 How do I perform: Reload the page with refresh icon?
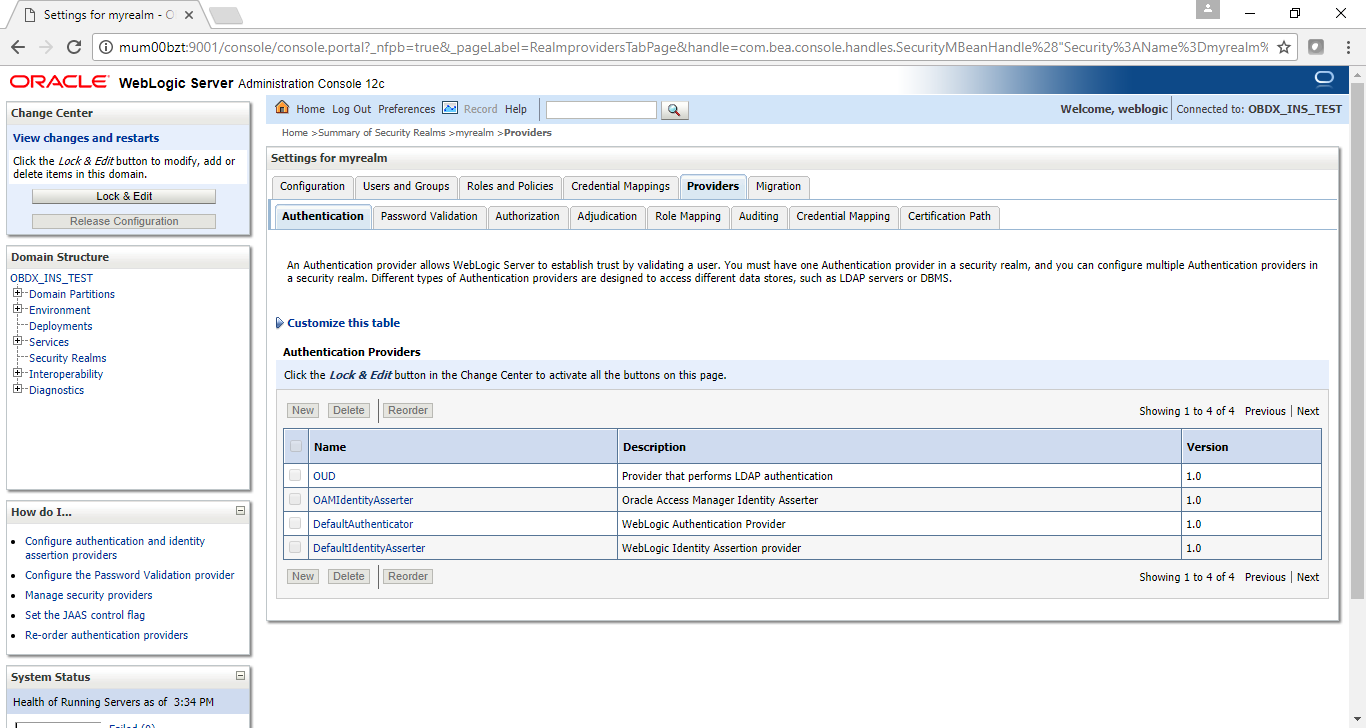coord(73,47)
